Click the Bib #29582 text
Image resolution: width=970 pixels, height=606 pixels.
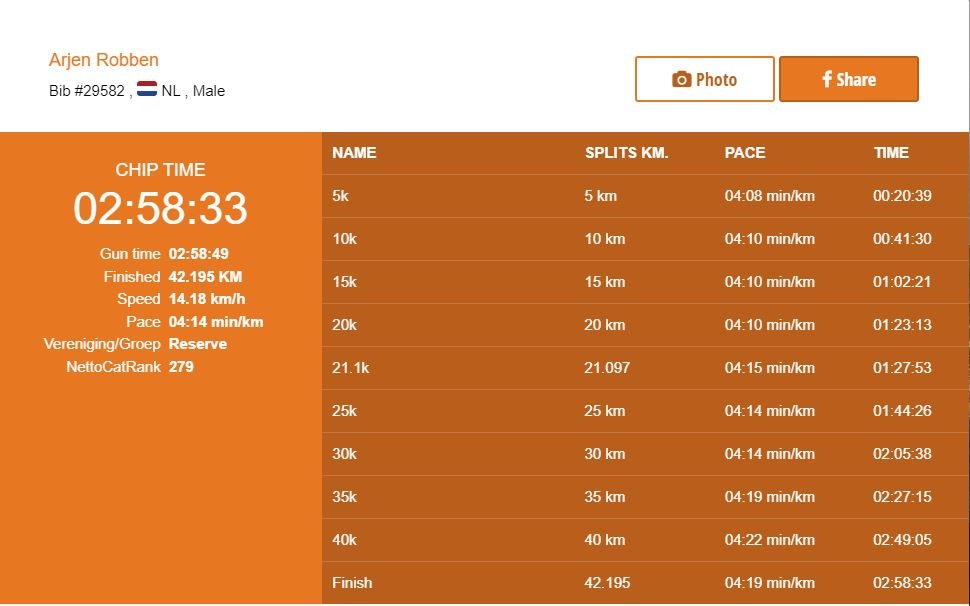coord(92,90)
